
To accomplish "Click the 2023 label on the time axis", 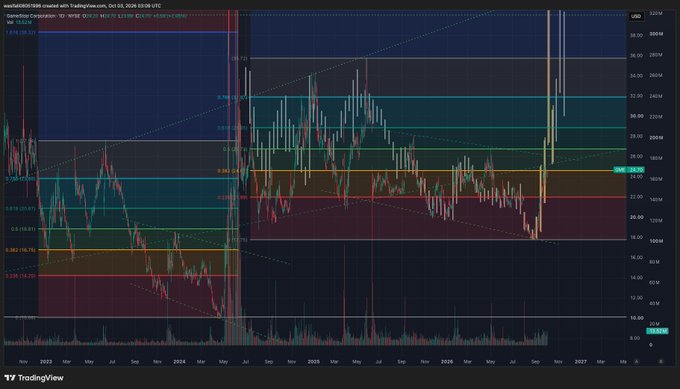I will [46, 362].
